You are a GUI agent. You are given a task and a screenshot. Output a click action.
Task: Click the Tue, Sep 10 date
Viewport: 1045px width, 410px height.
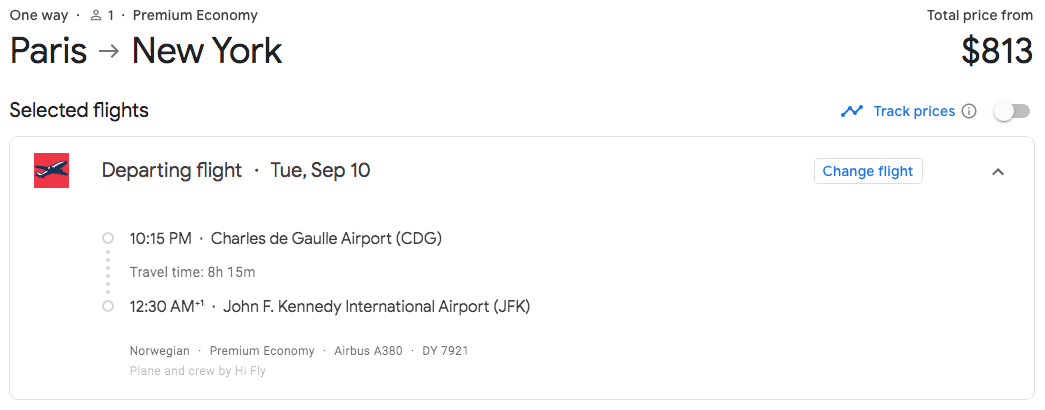(320, 170)
